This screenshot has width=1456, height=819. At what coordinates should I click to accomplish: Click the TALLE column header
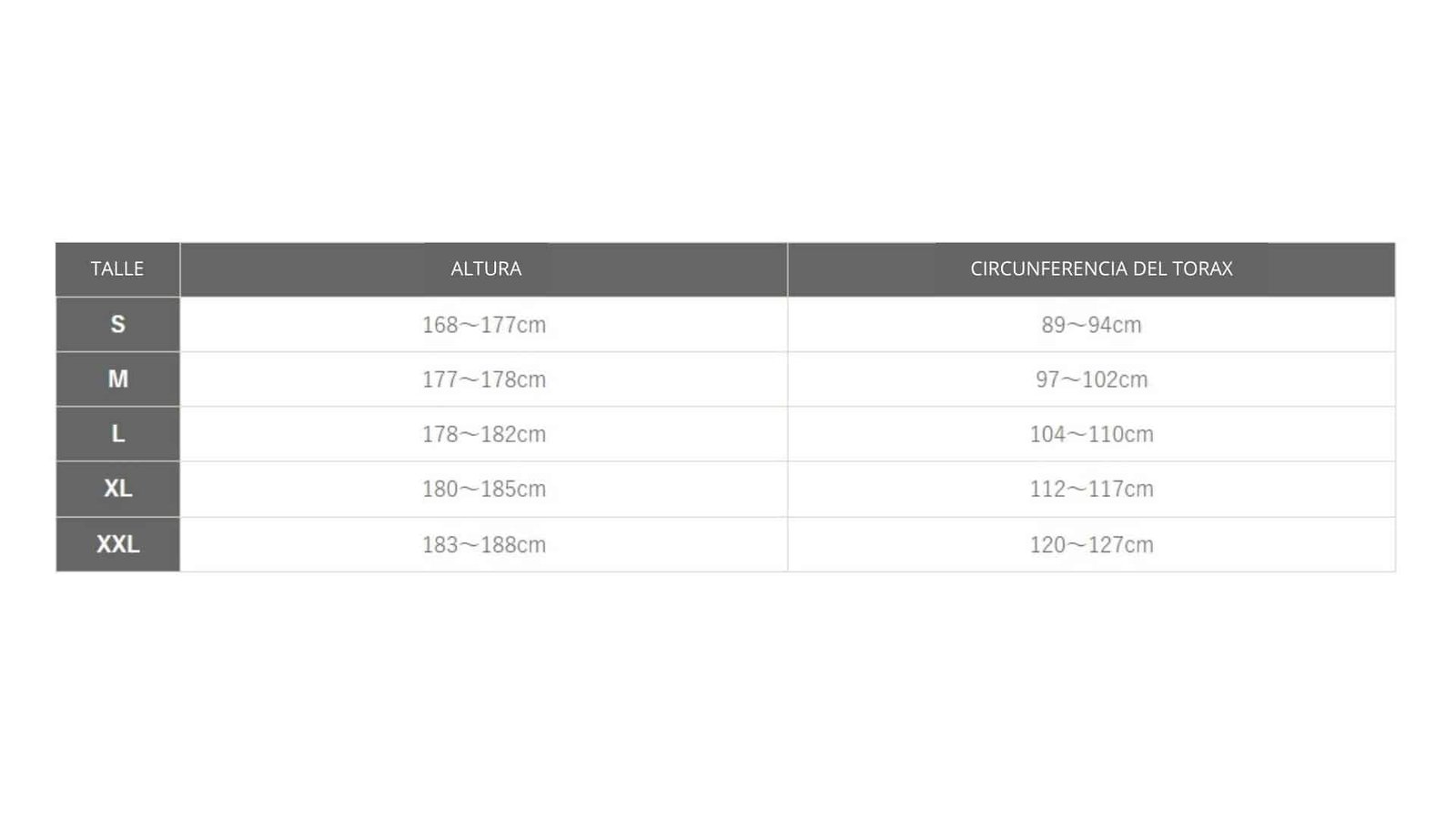(x=117, y=269)
